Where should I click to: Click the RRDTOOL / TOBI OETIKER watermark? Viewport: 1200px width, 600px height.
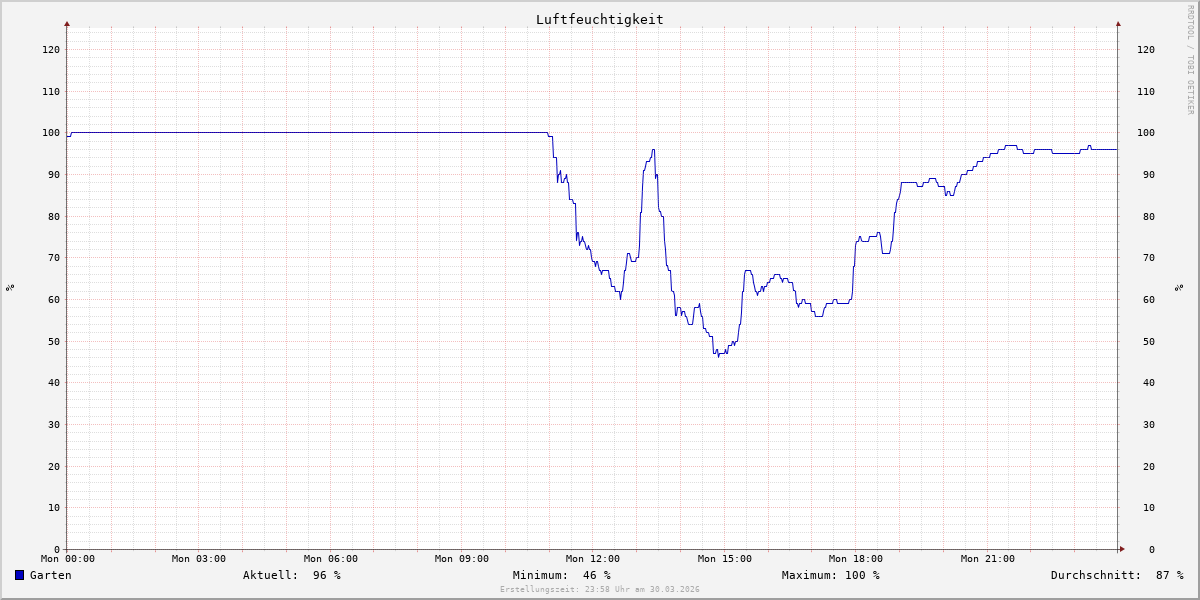click(x=1190, y=59)
